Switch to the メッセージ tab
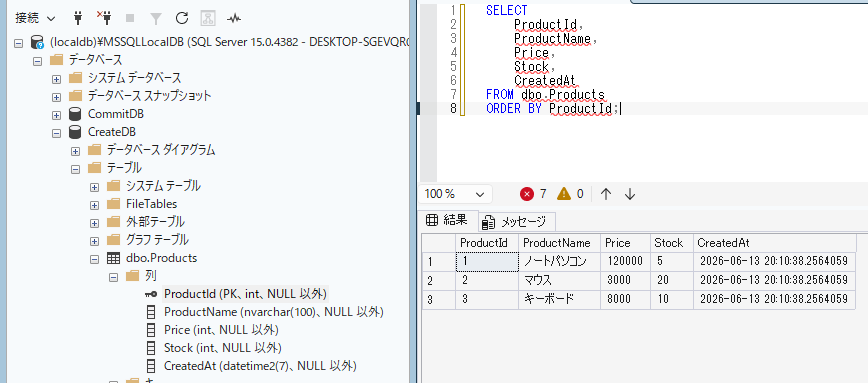Screen dimensions: 868x383 516,222
